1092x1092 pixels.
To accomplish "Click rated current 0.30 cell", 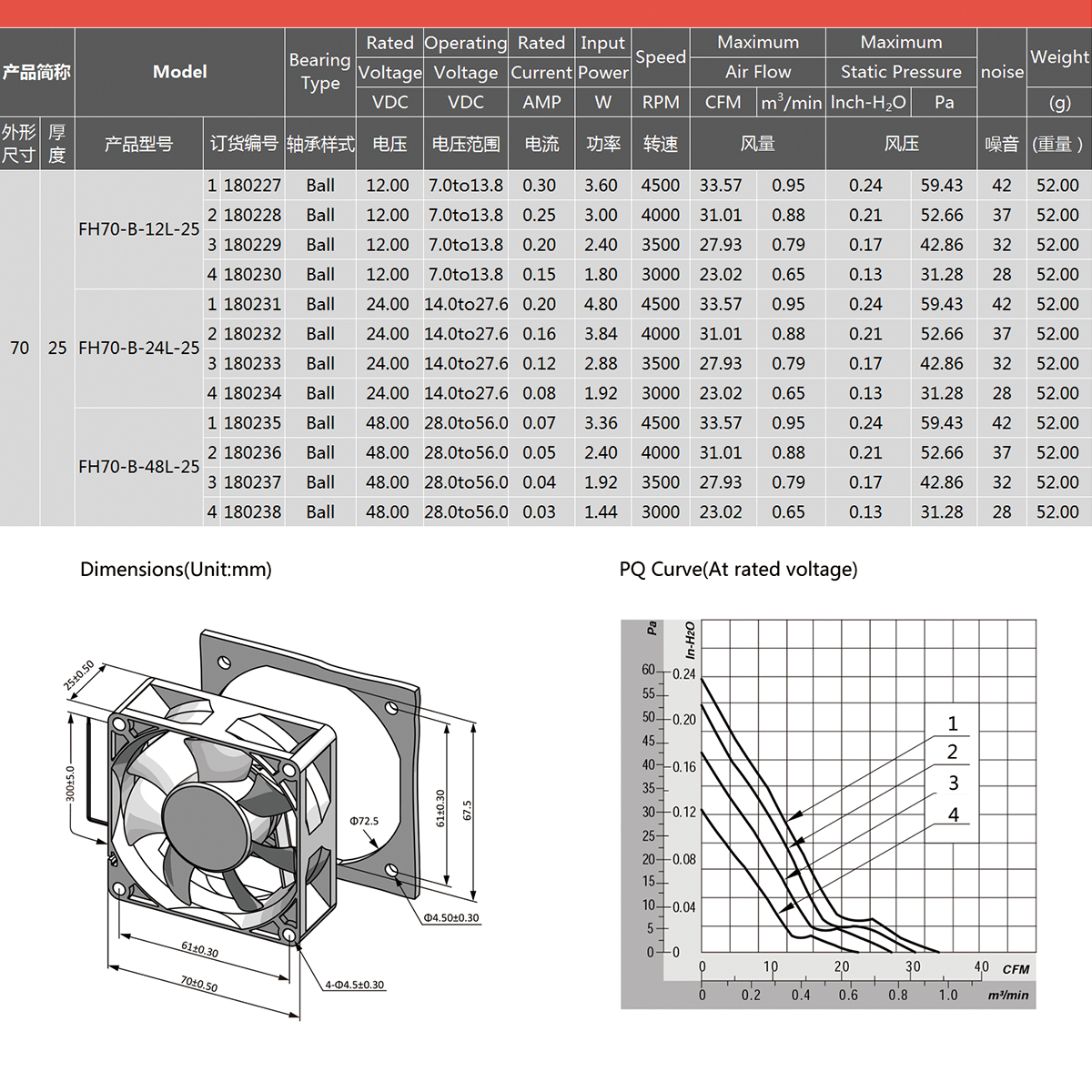I will tap(539, 186).
